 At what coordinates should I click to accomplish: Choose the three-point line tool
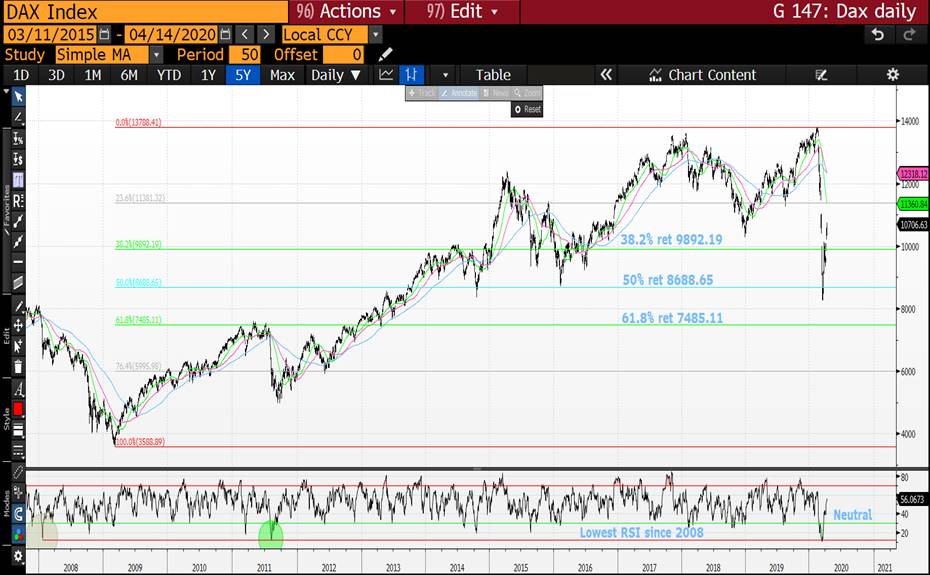[x=18, y=242]
